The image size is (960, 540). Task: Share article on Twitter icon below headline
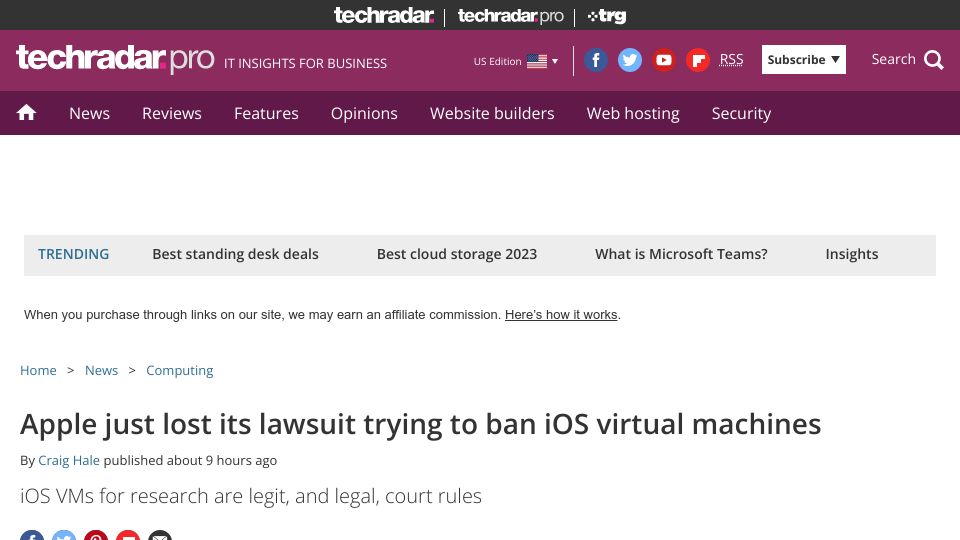(x=64, y=535)
